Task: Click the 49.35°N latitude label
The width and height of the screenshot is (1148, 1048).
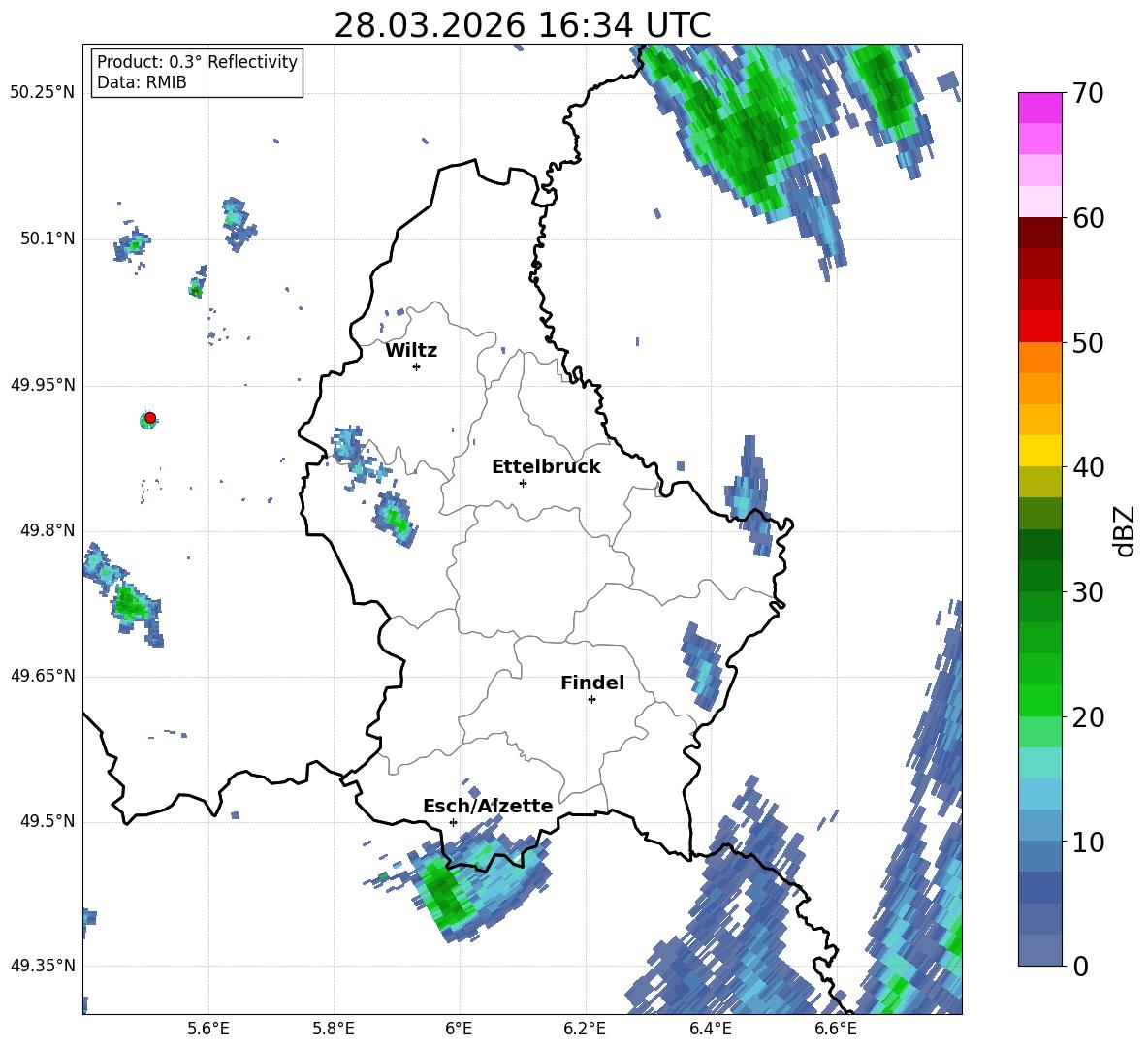Action: pyautogui.click(x=43, y=966)
